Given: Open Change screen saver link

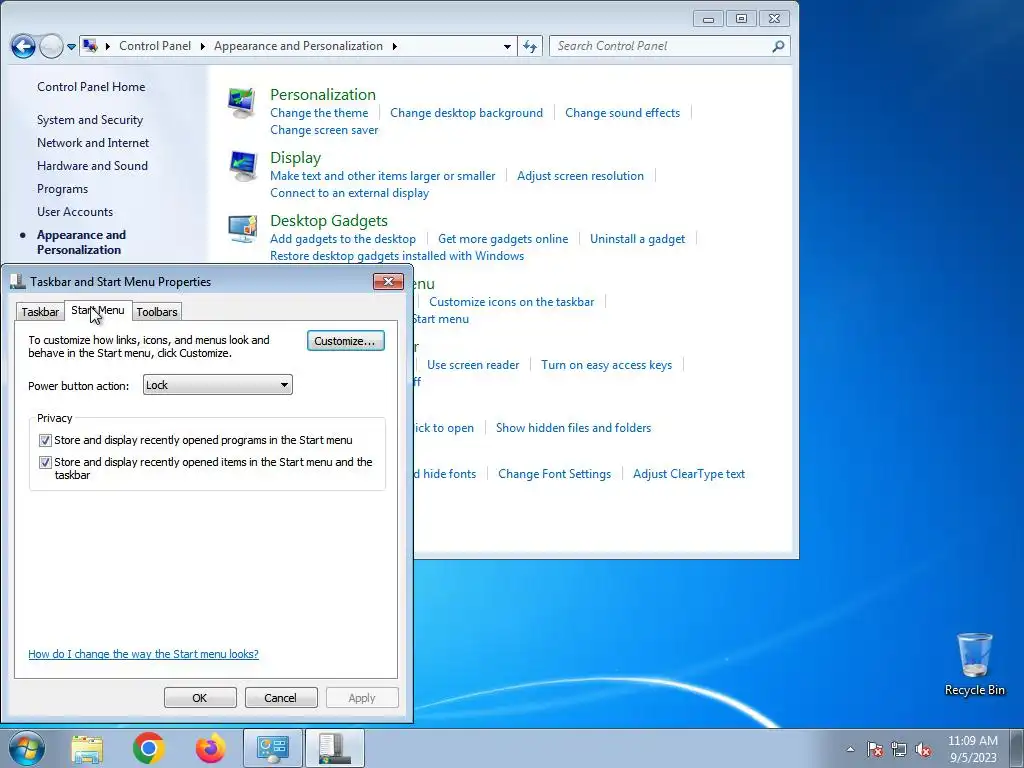Looking at the screenshot, I should click(325, 129).
